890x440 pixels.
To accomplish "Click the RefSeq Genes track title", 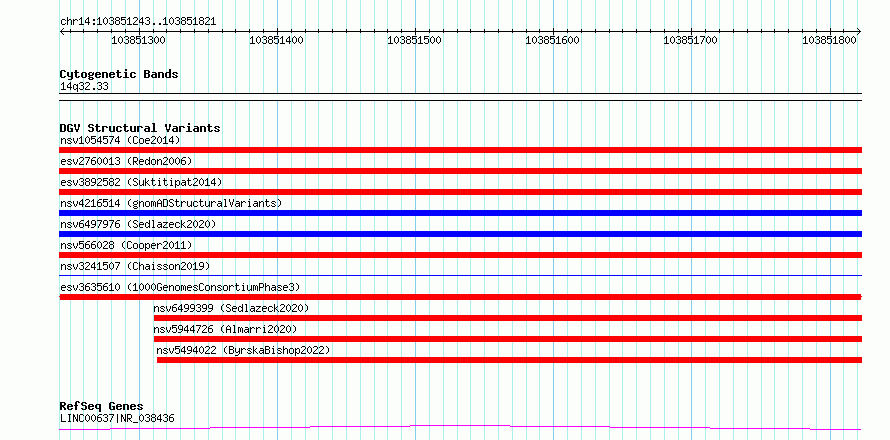I will click(101, 407).
